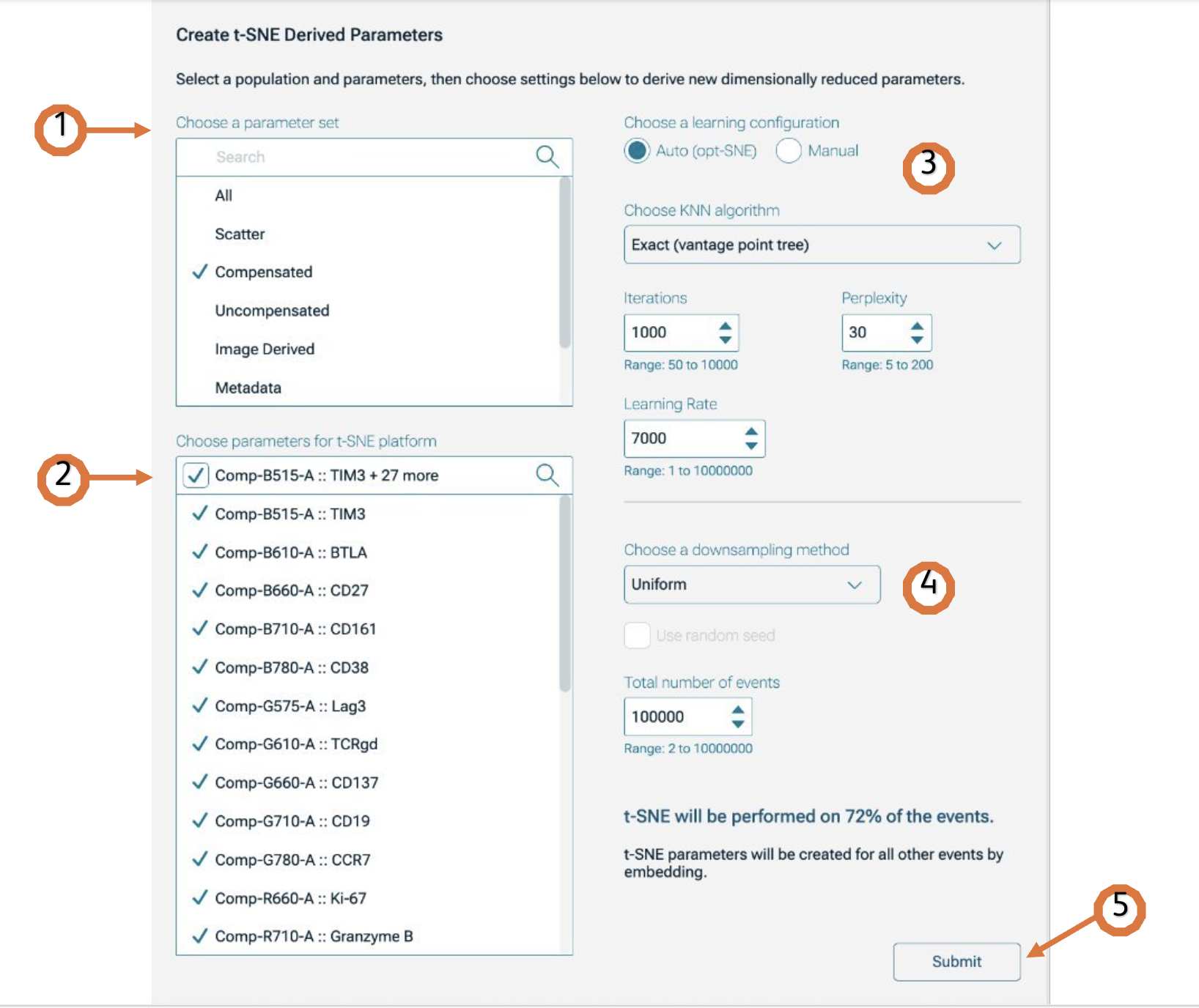Decrease total number of events with down arrow
1199x1008 pixels.
[x=737, y=724]
